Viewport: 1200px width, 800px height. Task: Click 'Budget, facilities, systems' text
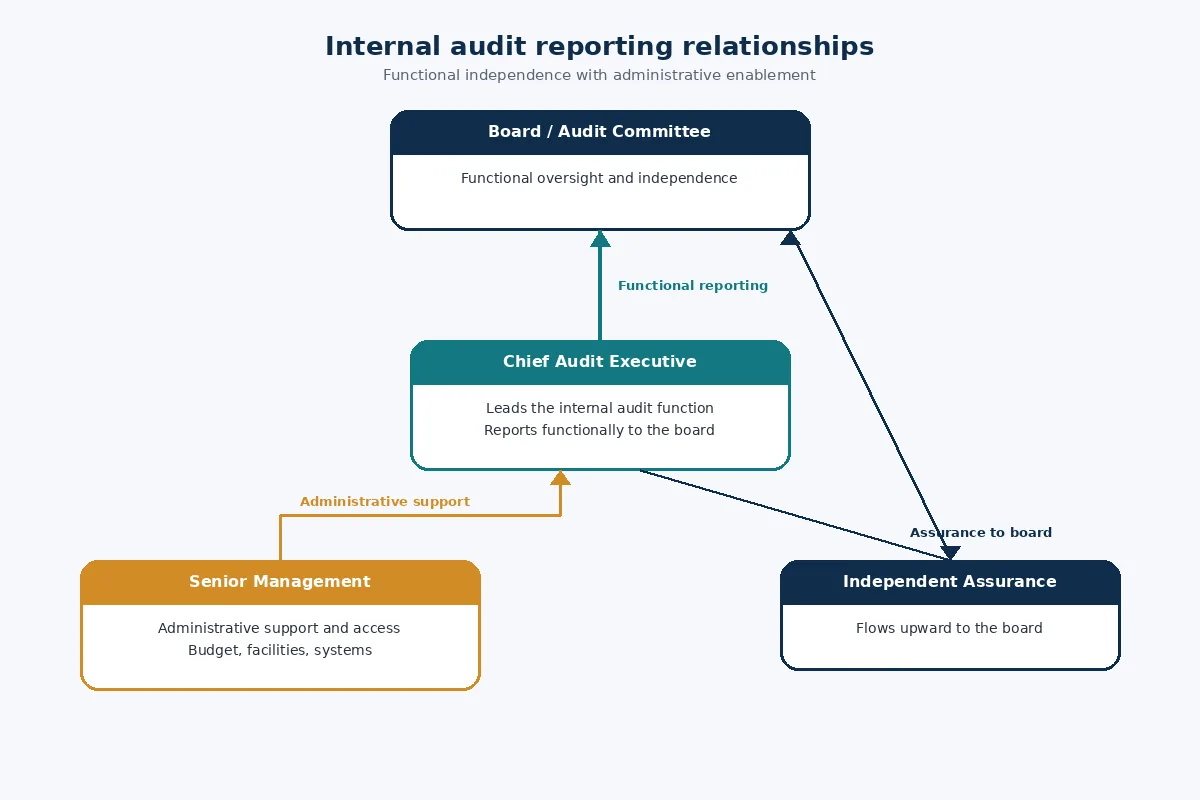(280, 650)
